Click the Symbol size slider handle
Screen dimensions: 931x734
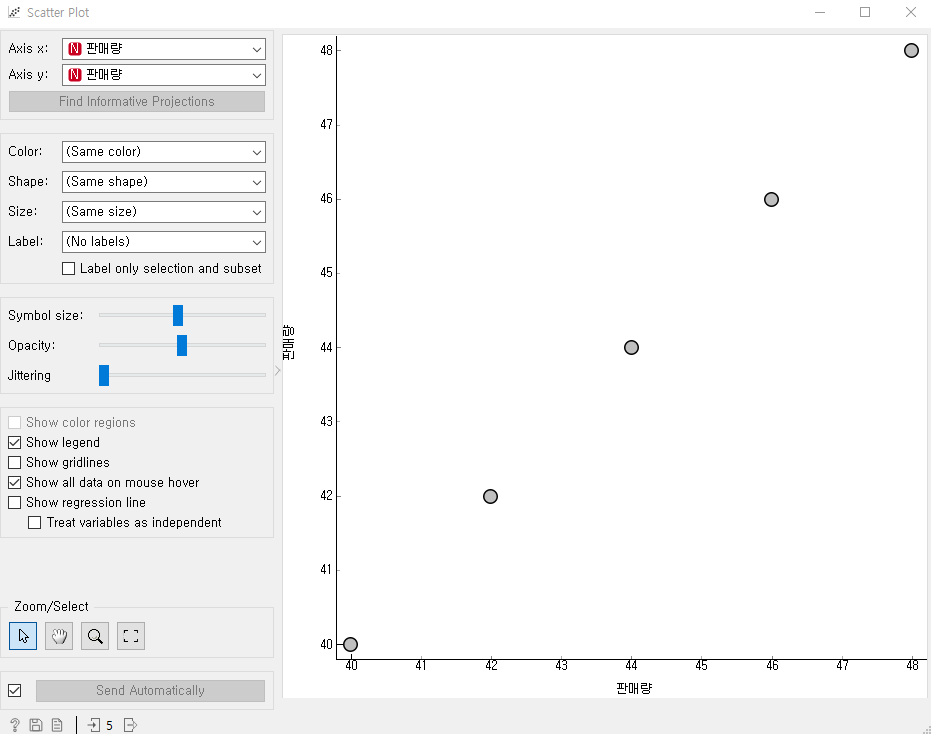pyautogui.click(x=178, y=315)
